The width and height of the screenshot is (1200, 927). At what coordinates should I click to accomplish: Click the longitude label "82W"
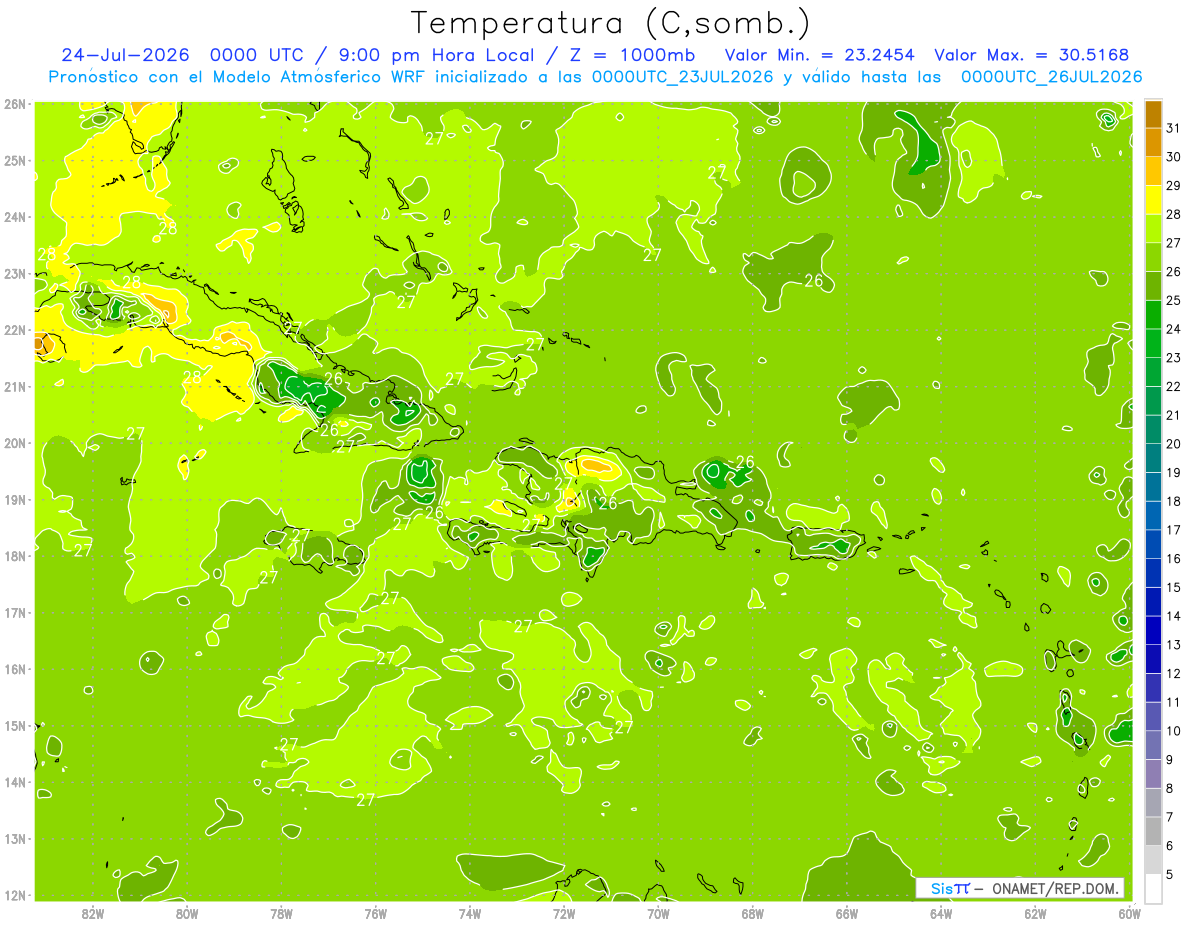coord(93,913)
